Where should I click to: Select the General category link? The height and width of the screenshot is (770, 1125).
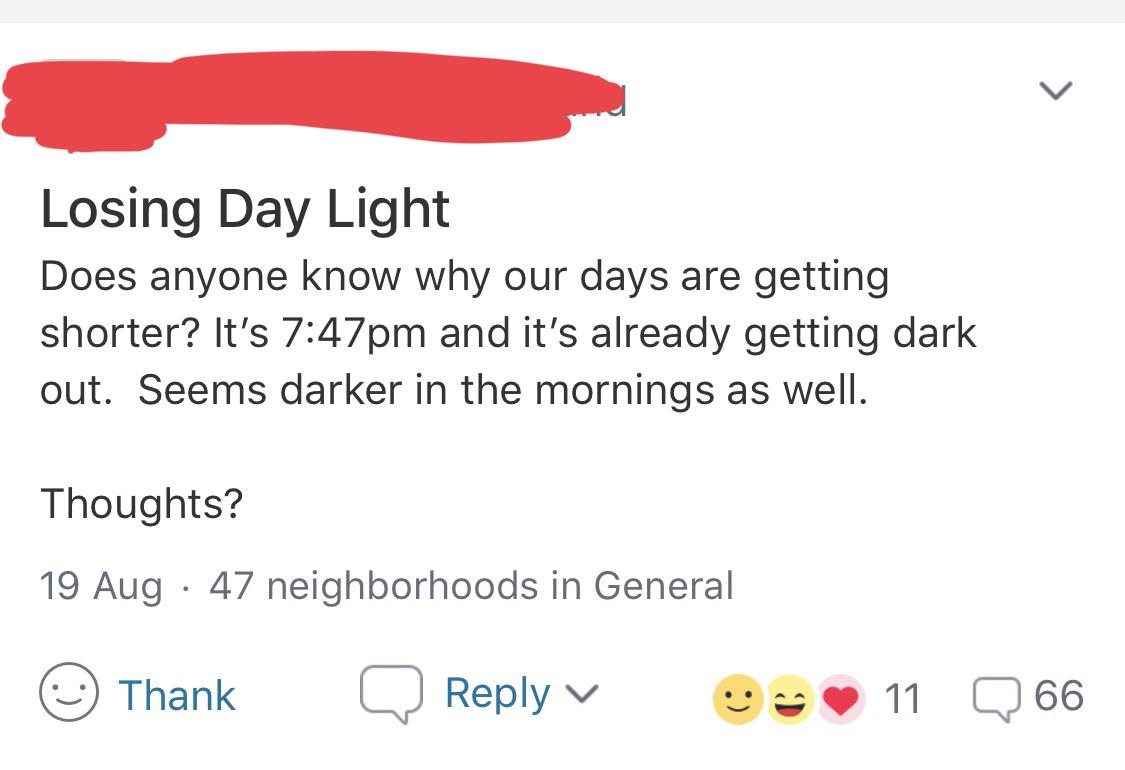pyautogui.click(x=663, y=585)
